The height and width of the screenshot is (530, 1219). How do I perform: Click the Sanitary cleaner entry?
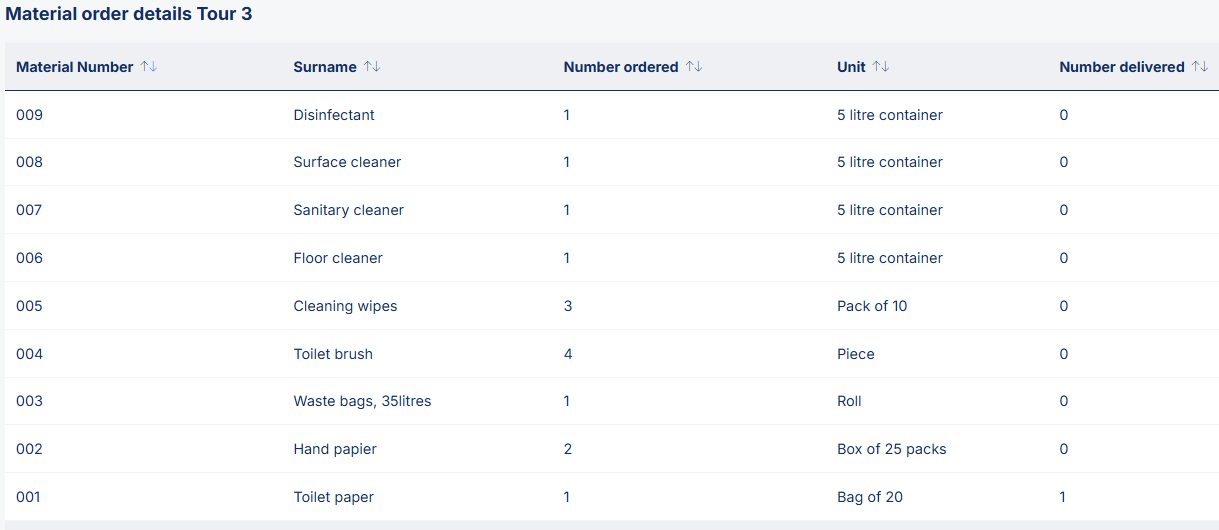pos(348,210)
